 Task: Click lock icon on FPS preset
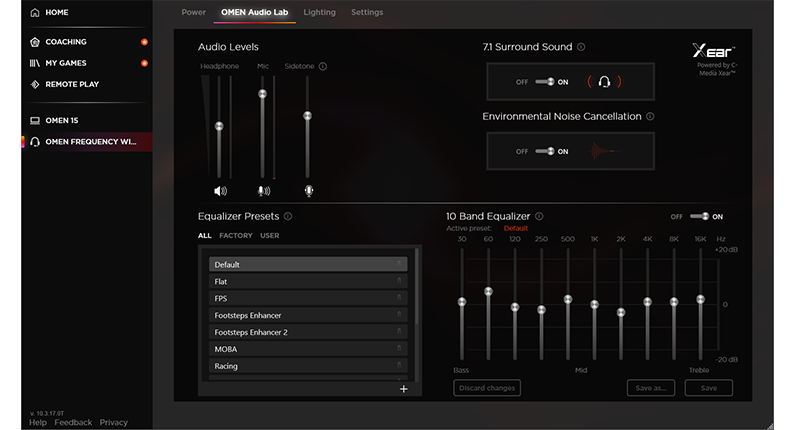[x=399, y=298]
